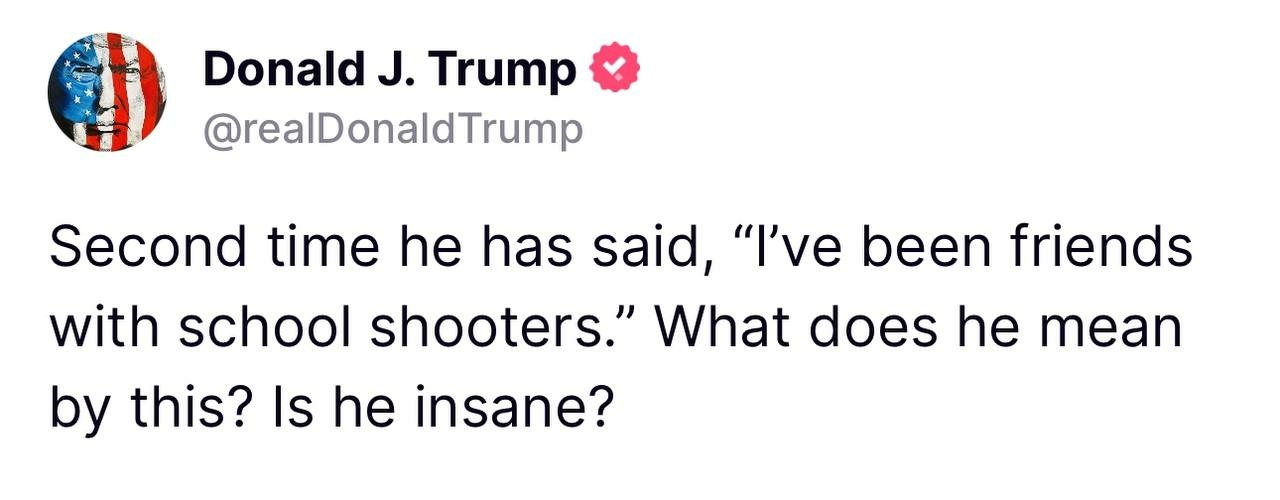The height and width of the screenshot is (500, 1280).
Task: Click the red verified checkmark badge
Action: 618,69
